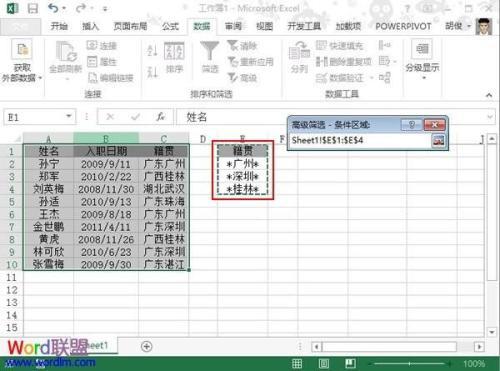Sort descending with the Z-A icon
This screenshot has width=500, height=371.
point(152,72)
